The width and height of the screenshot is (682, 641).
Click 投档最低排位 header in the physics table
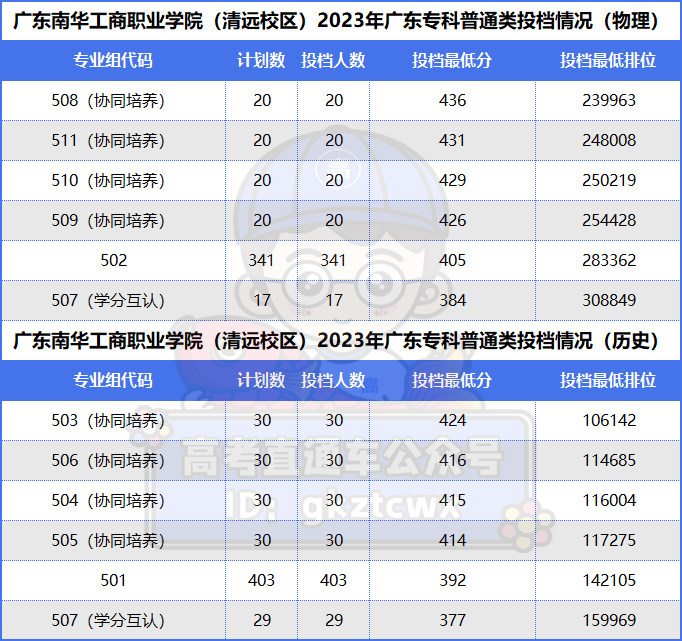608,60
